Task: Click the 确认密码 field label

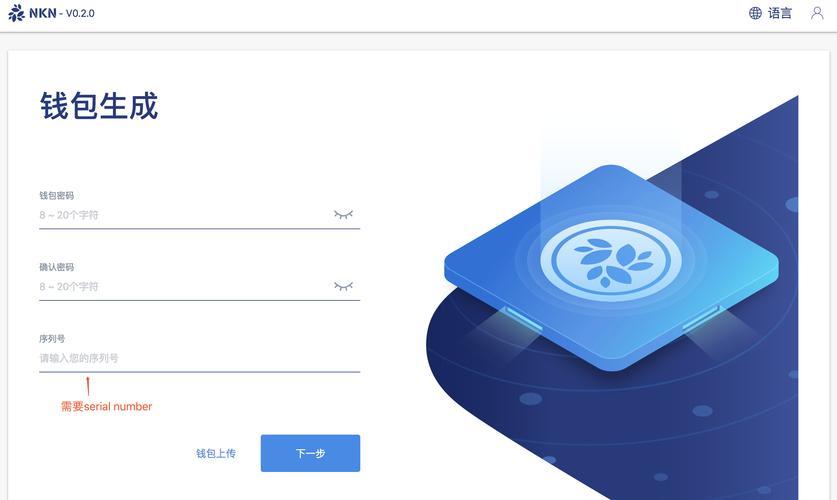Action: tap(56, 267)
